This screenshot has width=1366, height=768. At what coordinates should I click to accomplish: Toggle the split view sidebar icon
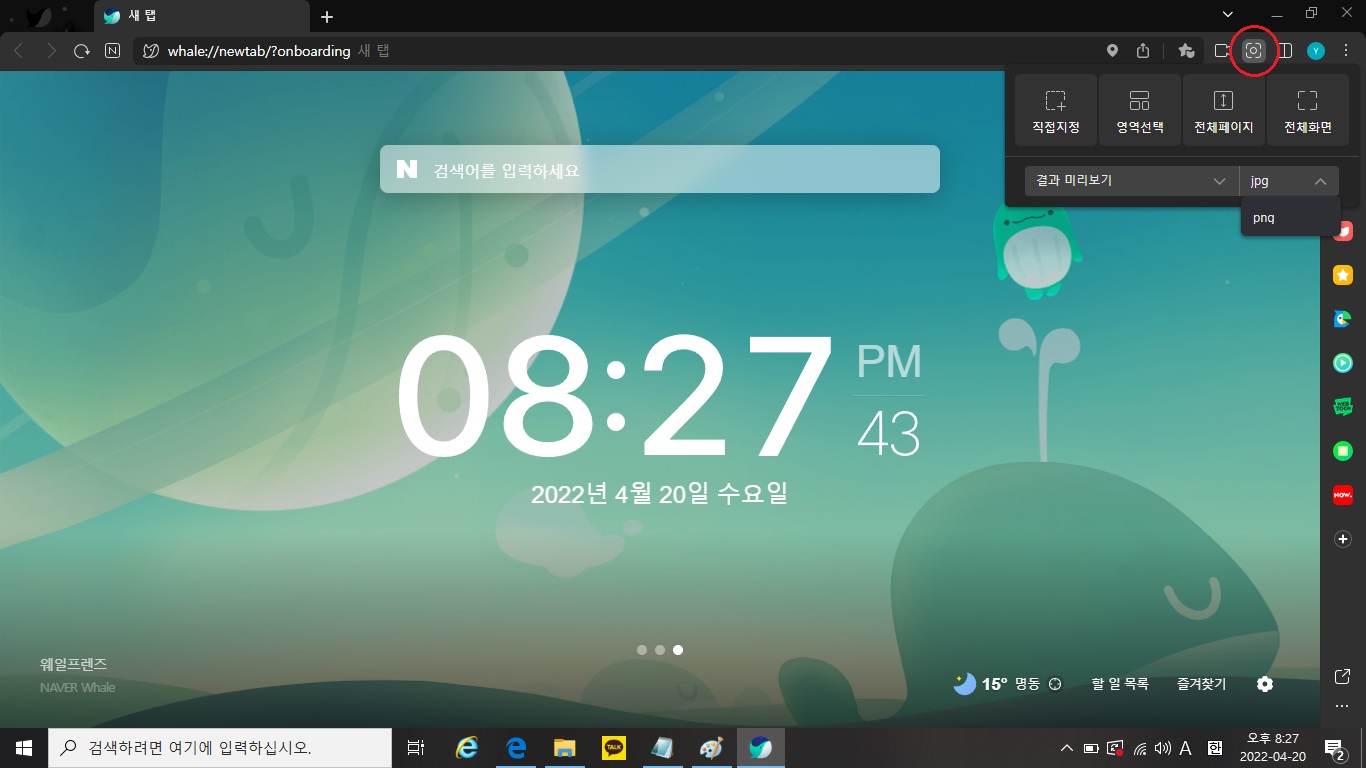[1286, 51]
